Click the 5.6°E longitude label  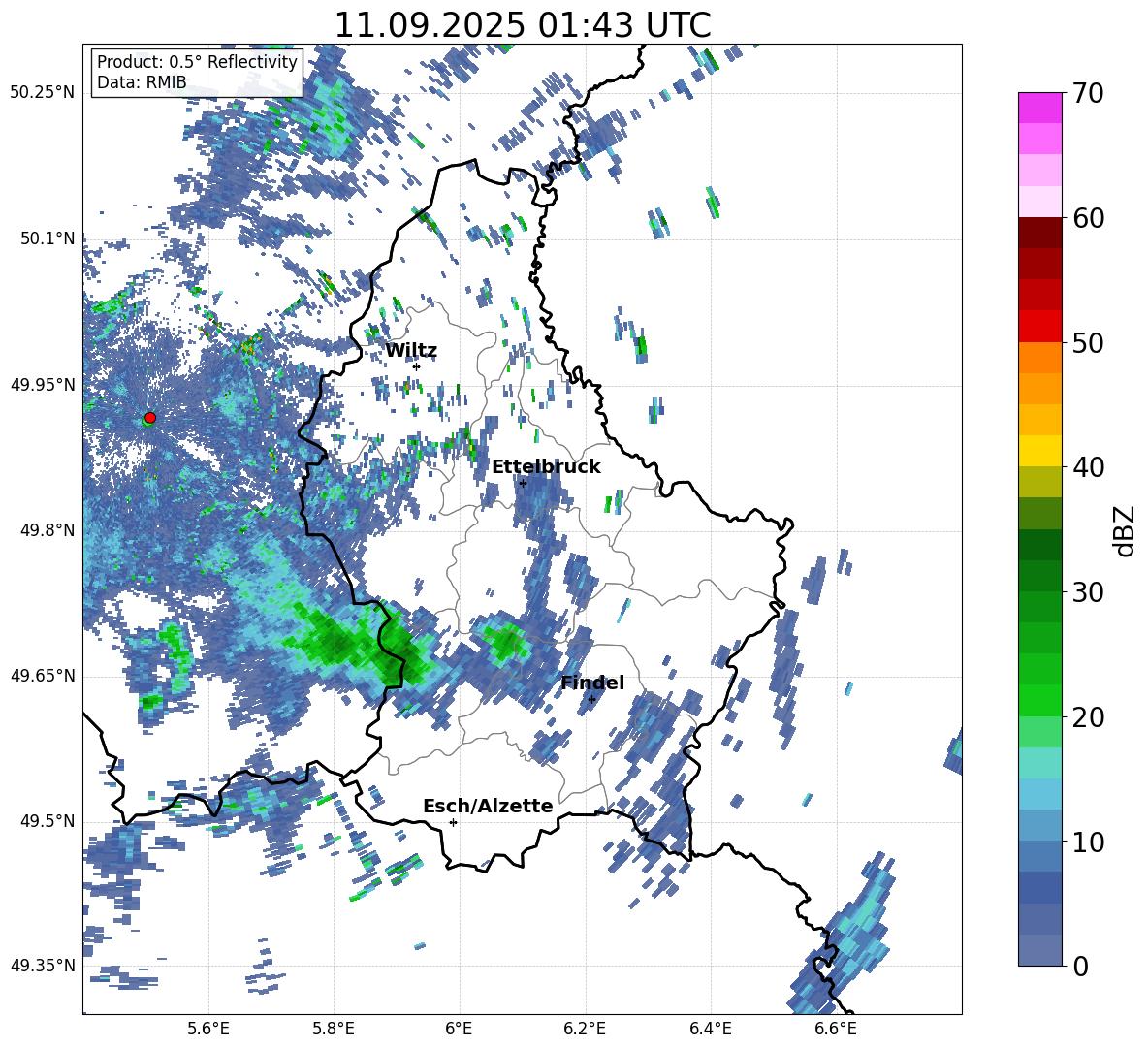(x=208, y=1029)
